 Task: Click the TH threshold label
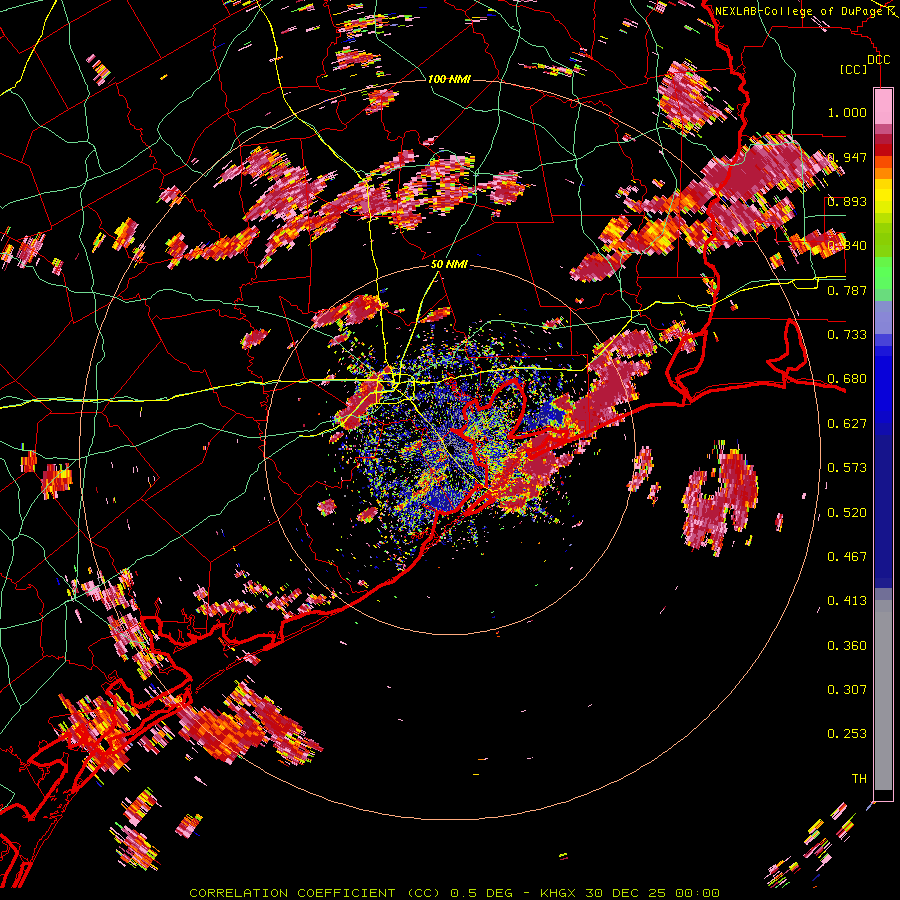859,779
